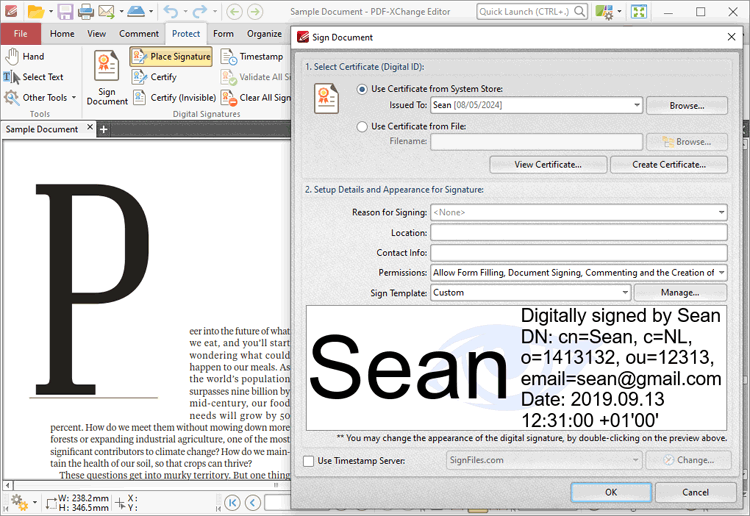Image resolution: width=750 pixels, height=516 pixels.
Task: Open the File menu
Action: click(x=21, y=33)
